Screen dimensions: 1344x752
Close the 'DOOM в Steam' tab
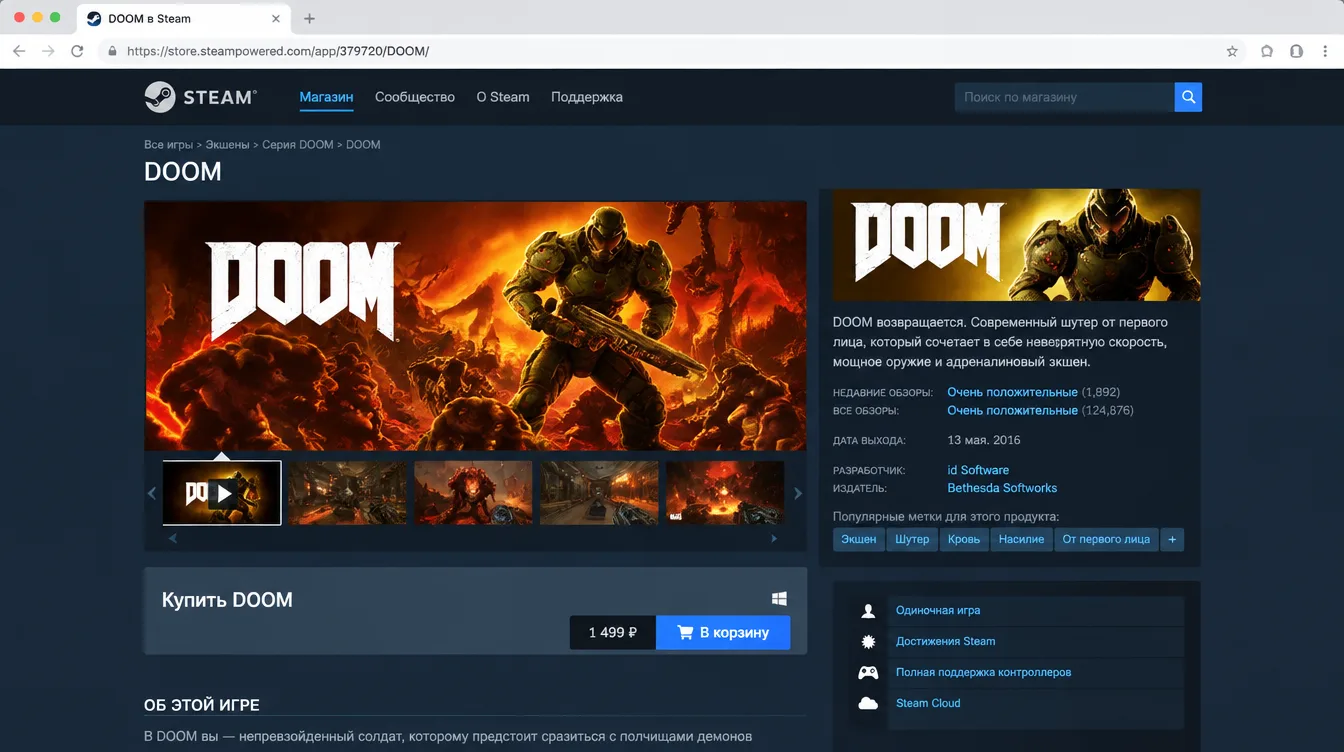(x=276, y=18)
